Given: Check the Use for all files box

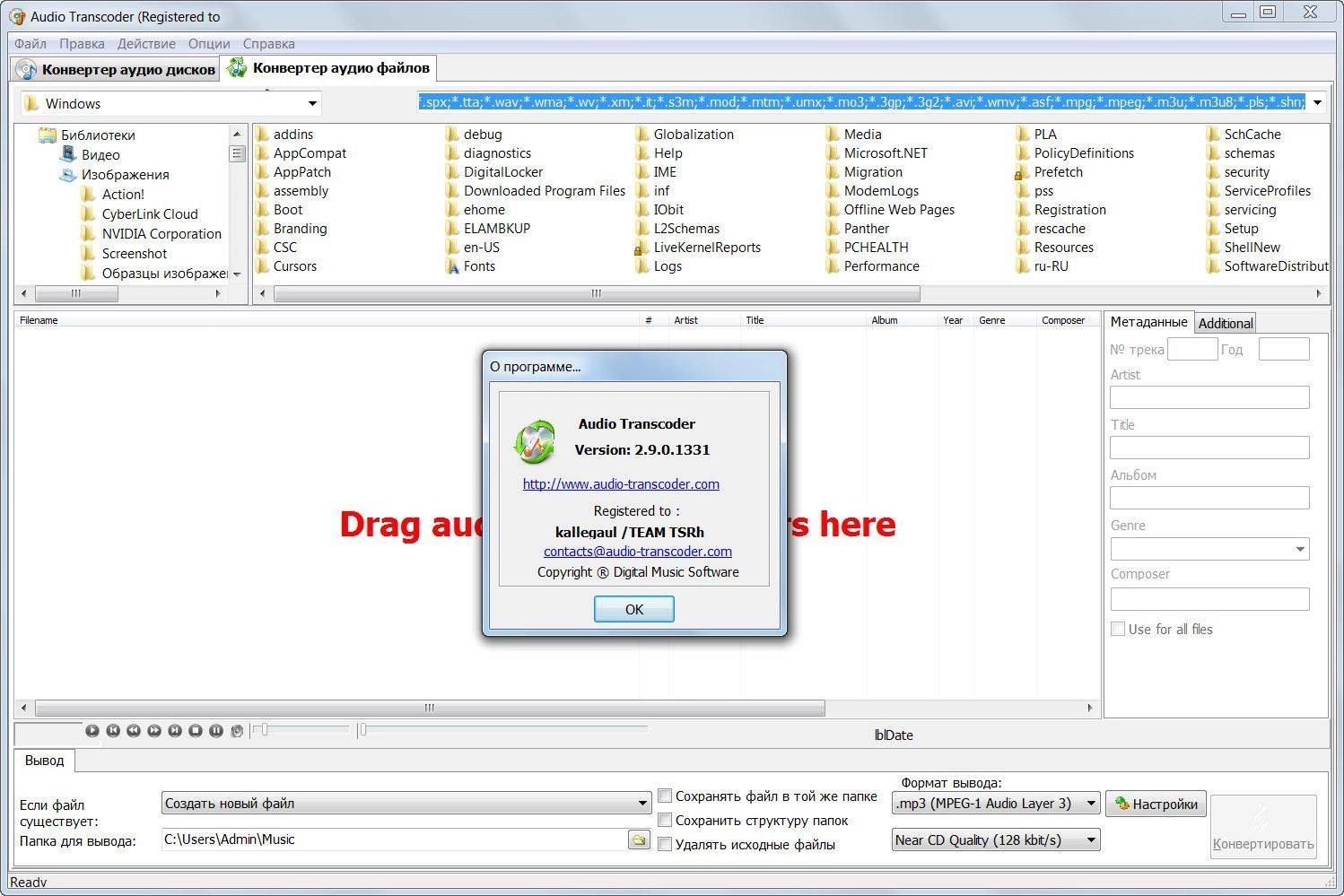Looking at the screenshot, I should pos(1118,630).
